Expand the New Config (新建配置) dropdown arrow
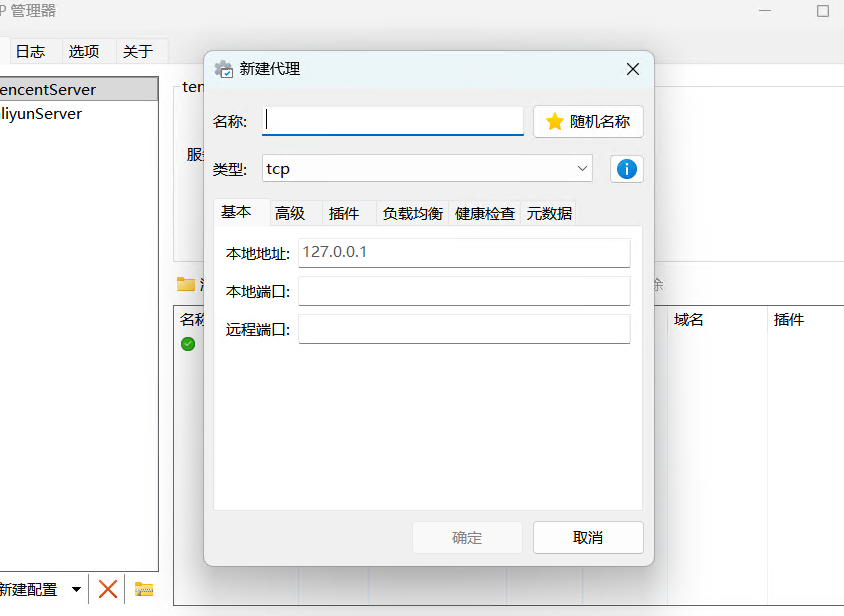The image size is (844, 616). 76,590
